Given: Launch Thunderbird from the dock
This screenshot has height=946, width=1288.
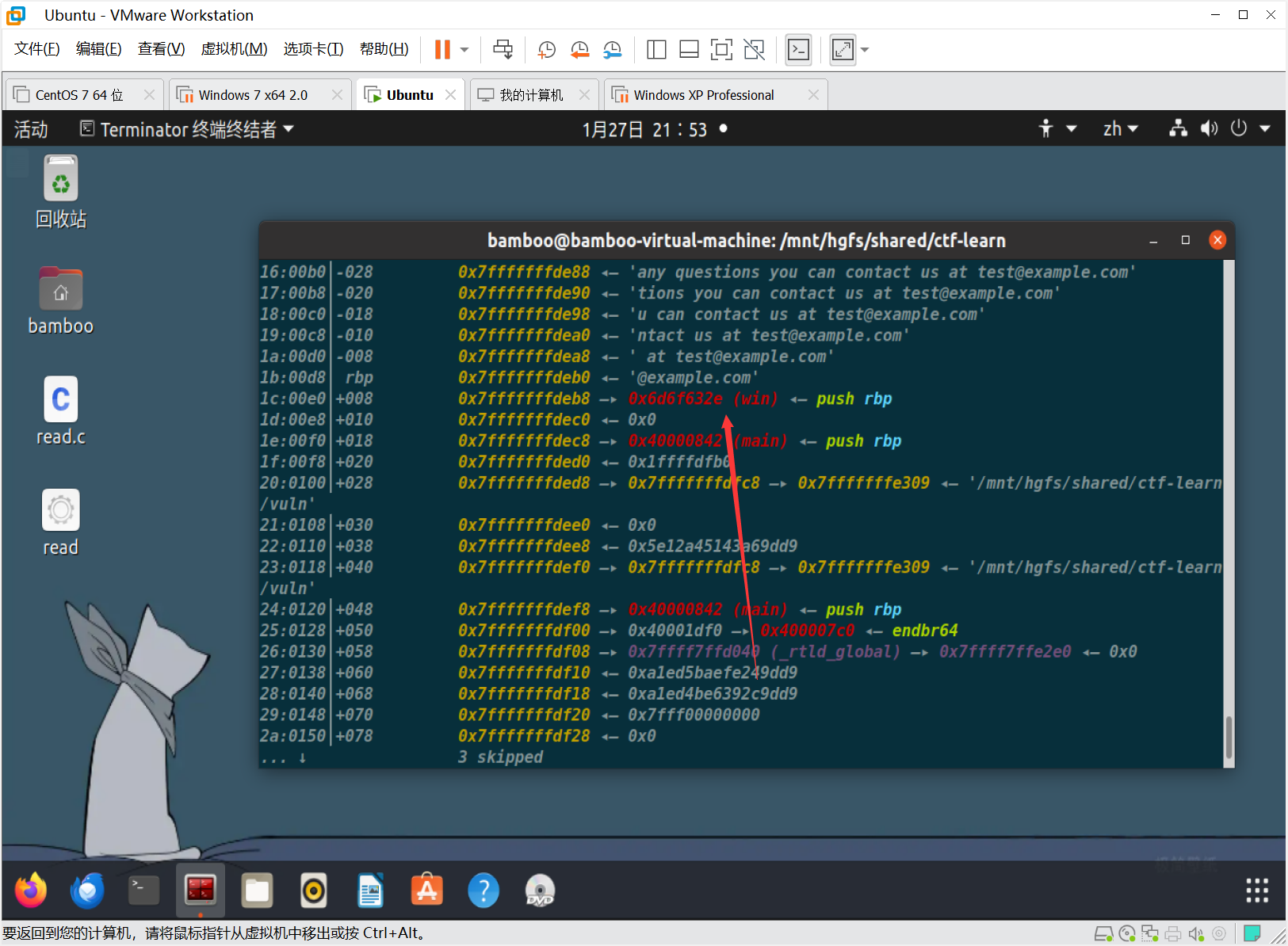Looking at the screenshot, I should 87,891.
